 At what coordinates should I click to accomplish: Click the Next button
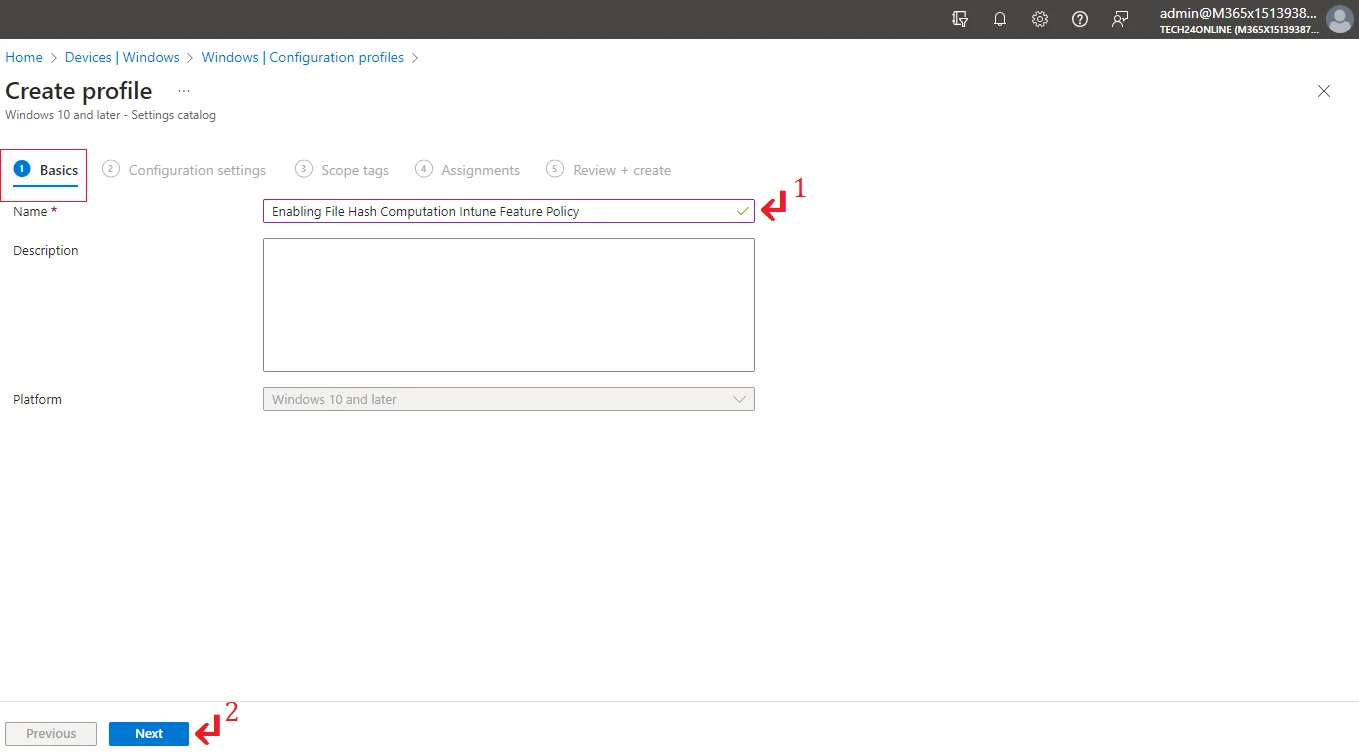pyautogui.click(x=149, y=733)
